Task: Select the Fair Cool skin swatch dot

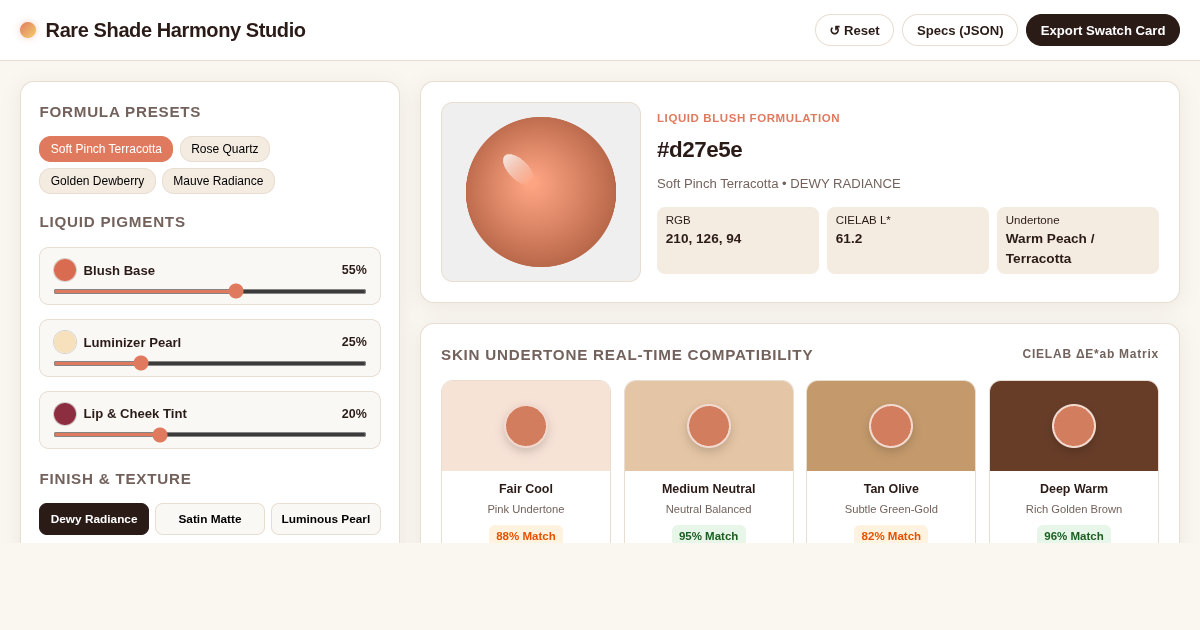Action: point(526,426)
